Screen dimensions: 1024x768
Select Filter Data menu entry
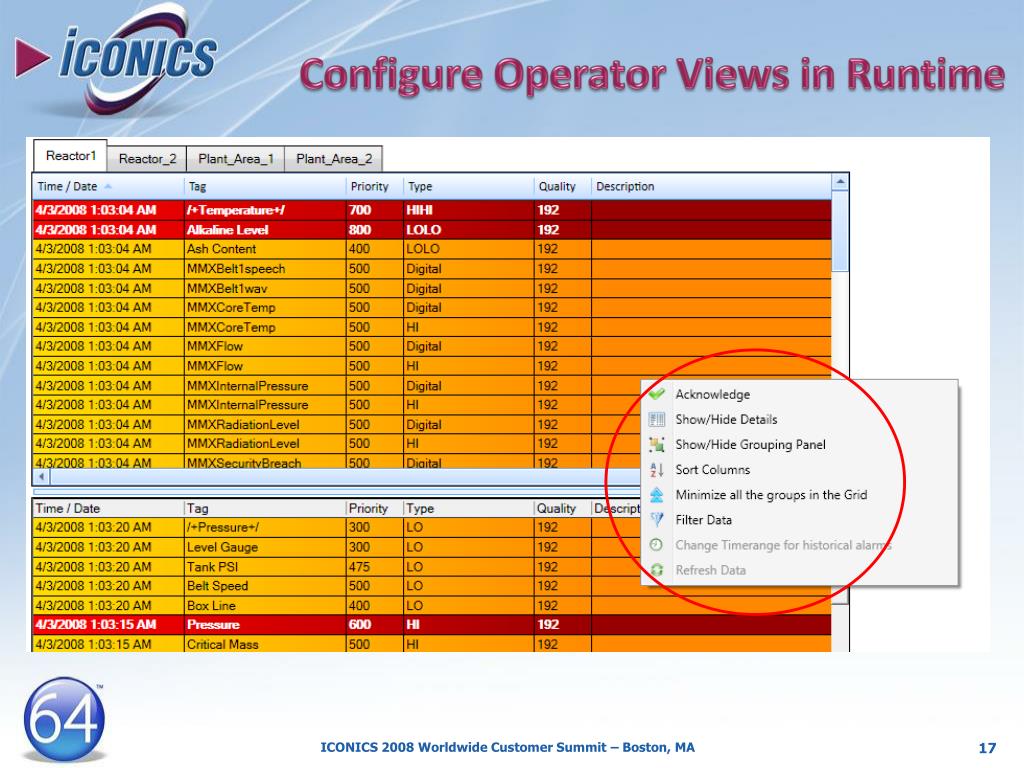(800, 520)
